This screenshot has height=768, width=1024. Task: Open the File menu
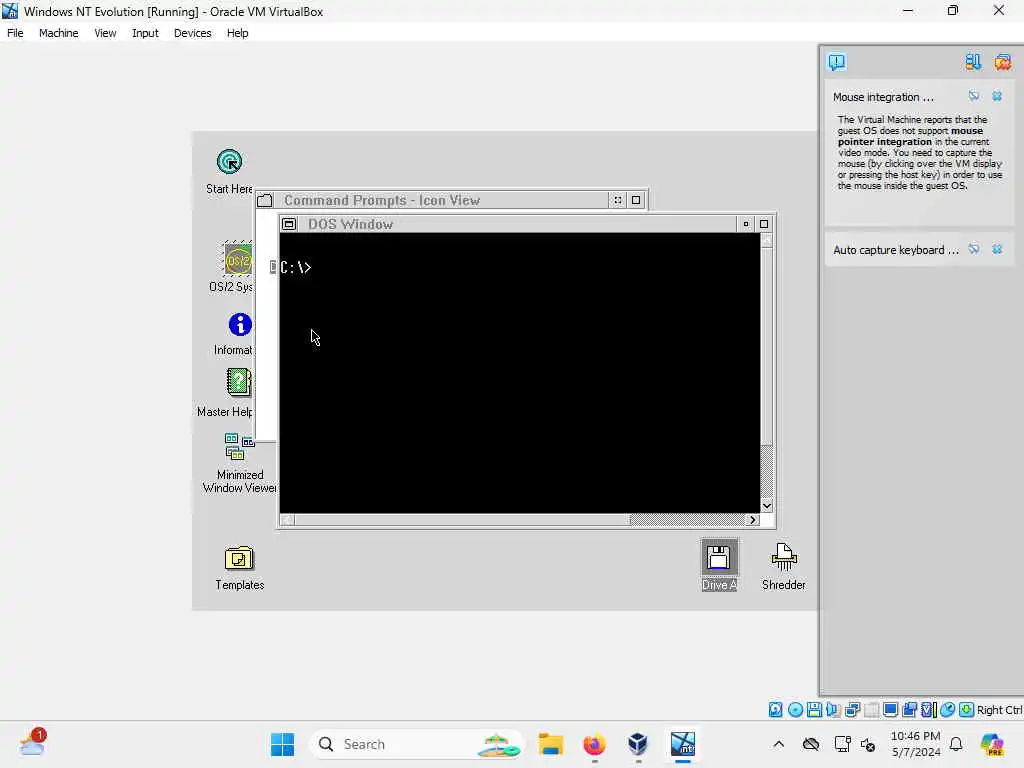click(x=15, y=33)
